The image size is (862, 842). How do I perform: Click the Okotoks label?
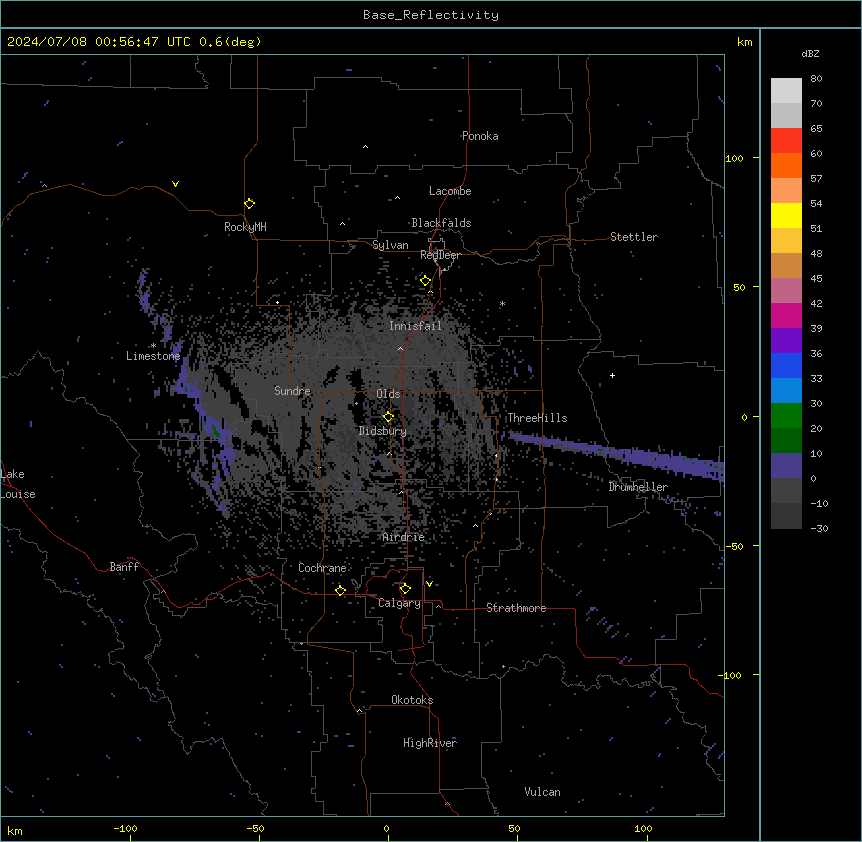point(412,700)
